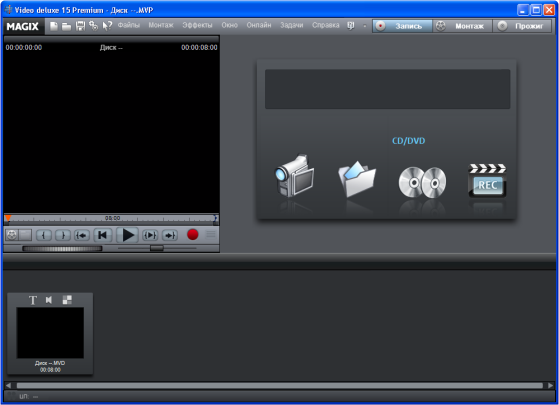
Task: Click the context help cursor icon
Action: click(x=107, y=26)
